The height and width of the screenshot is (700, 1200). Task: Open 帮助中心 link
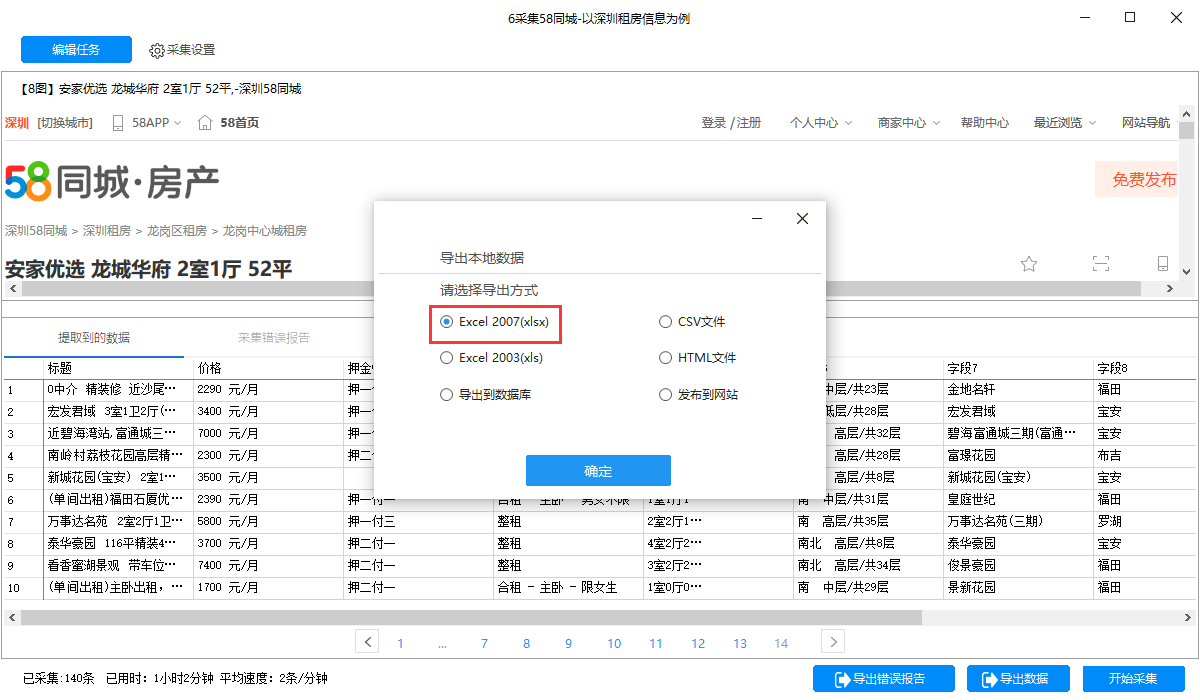[x=985, y=123]
